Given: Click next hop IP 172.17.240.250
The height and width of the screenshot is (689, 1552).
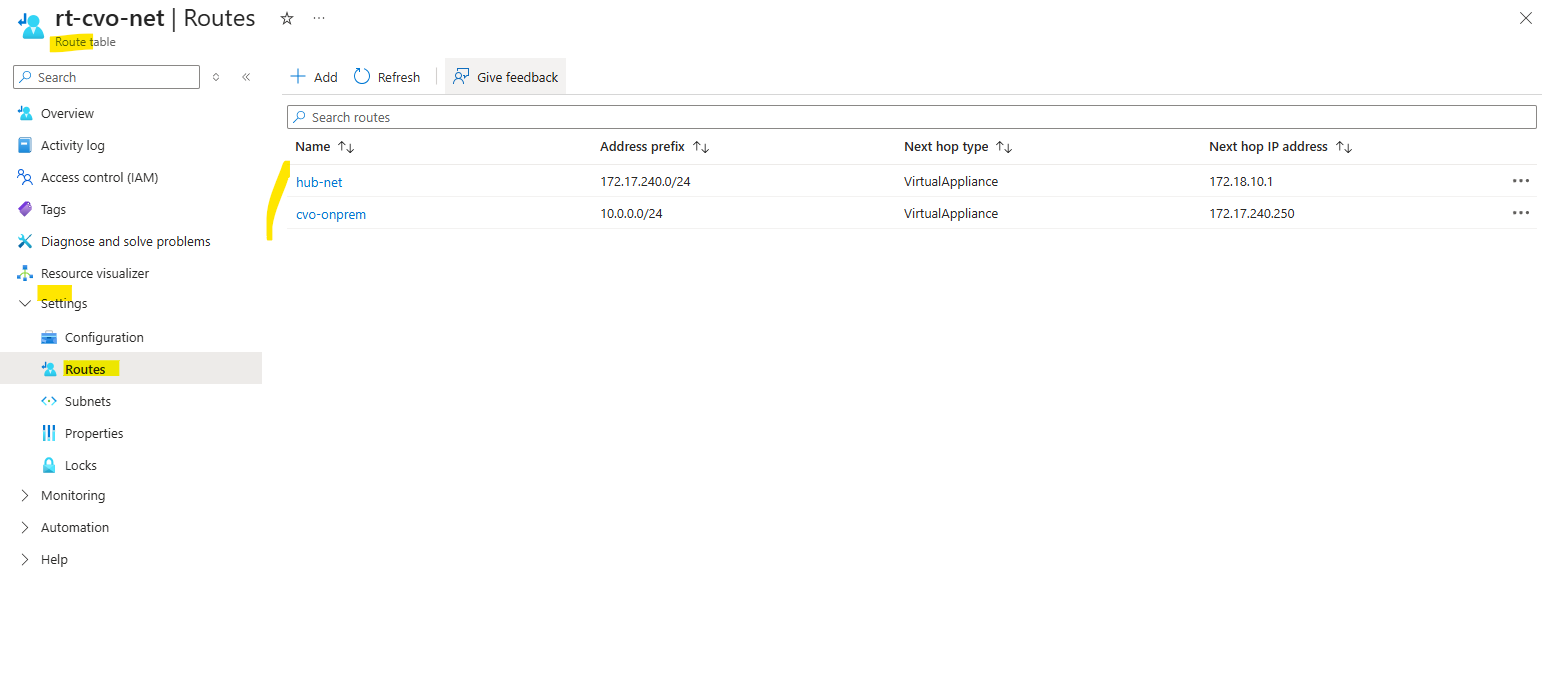Looking at the screenshot, I should point(1252,214).
